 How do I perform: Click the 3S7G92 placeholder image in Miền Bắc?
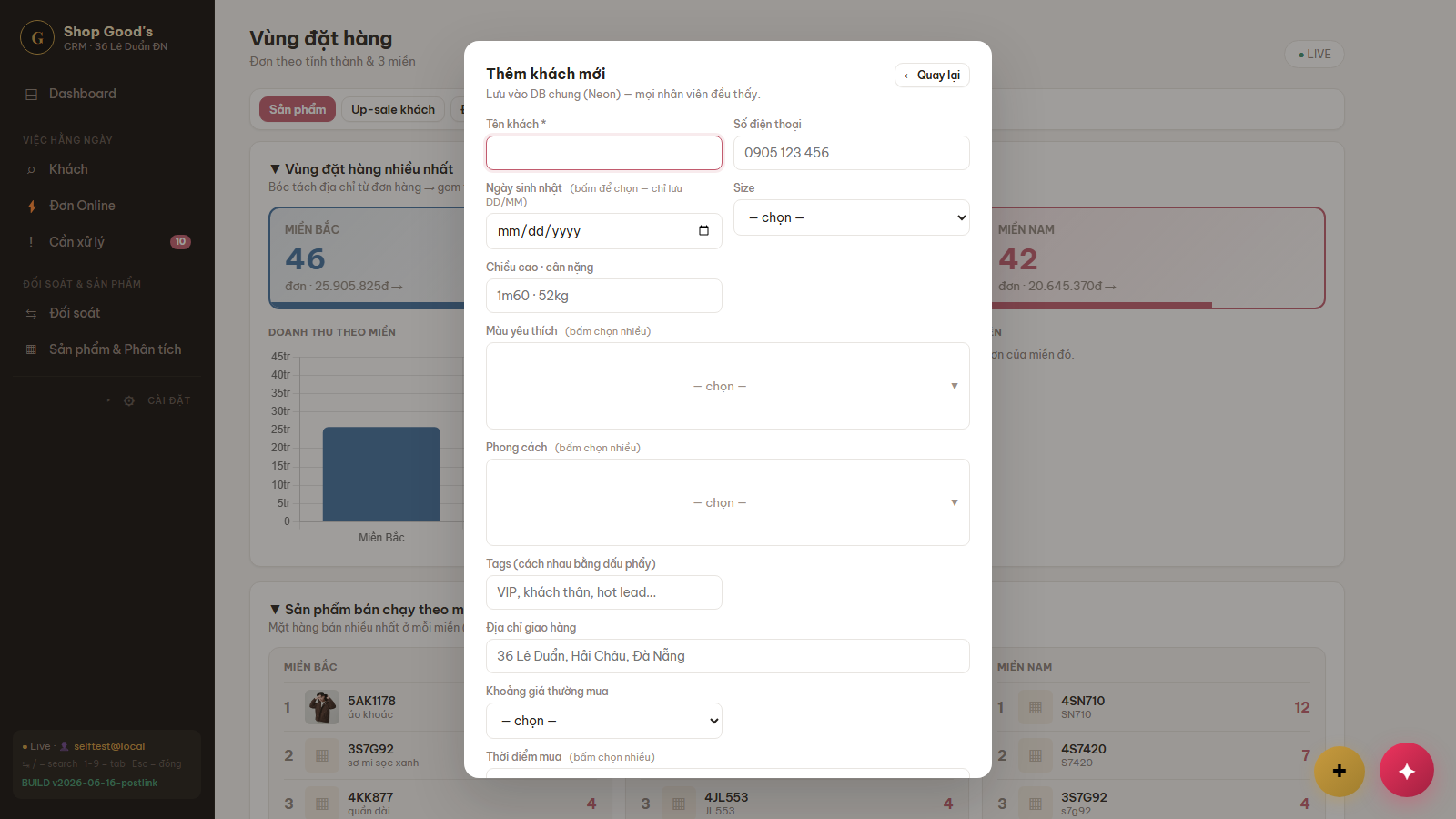coord(322,755)
